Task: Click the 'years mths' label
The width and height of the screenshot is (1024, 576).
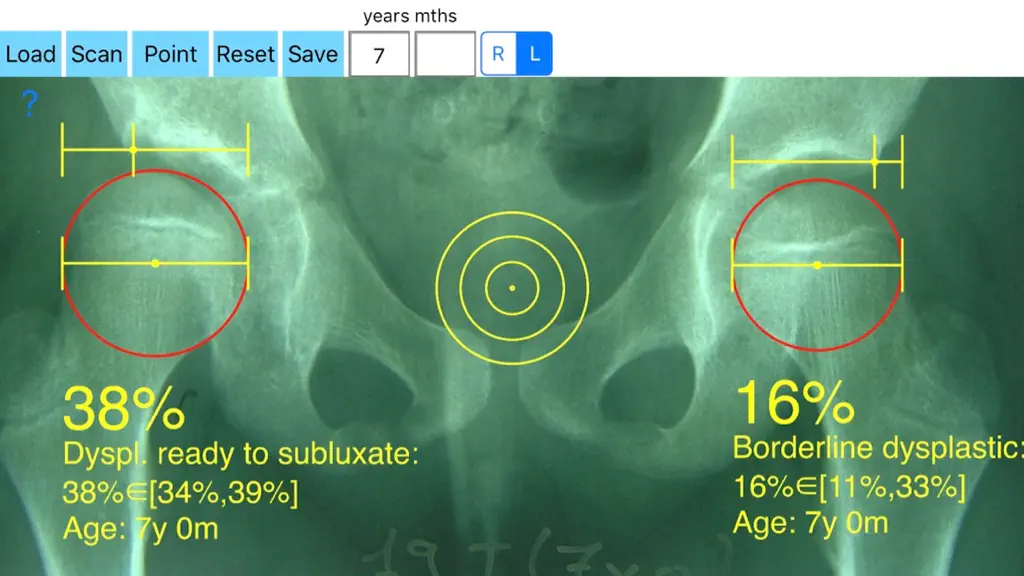Action: pos(410,16)
